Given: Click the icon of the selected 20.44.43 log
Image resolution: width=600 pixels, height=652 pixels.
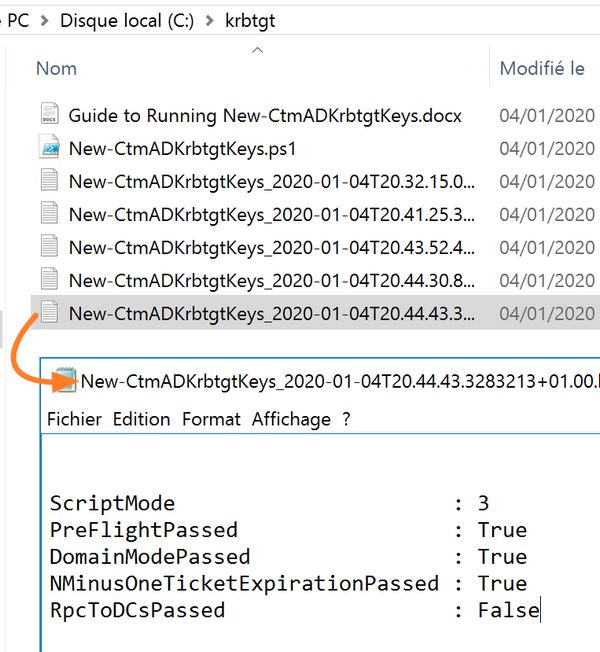Looking at the screenshot, I should click(x=49, y=313).
